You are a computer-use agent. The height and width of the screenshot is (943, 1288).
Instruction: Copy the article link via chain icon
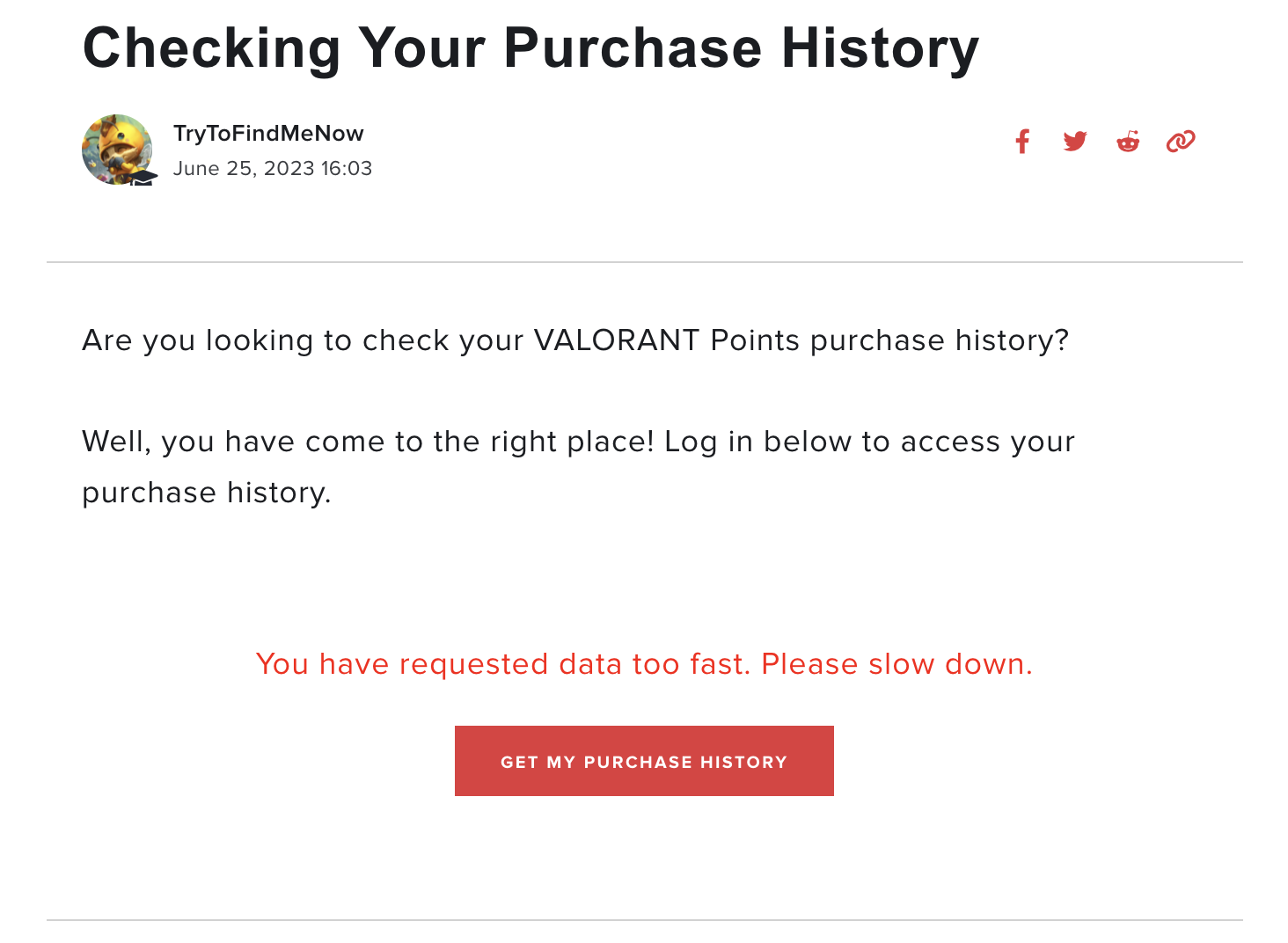tap(1181, 142)
